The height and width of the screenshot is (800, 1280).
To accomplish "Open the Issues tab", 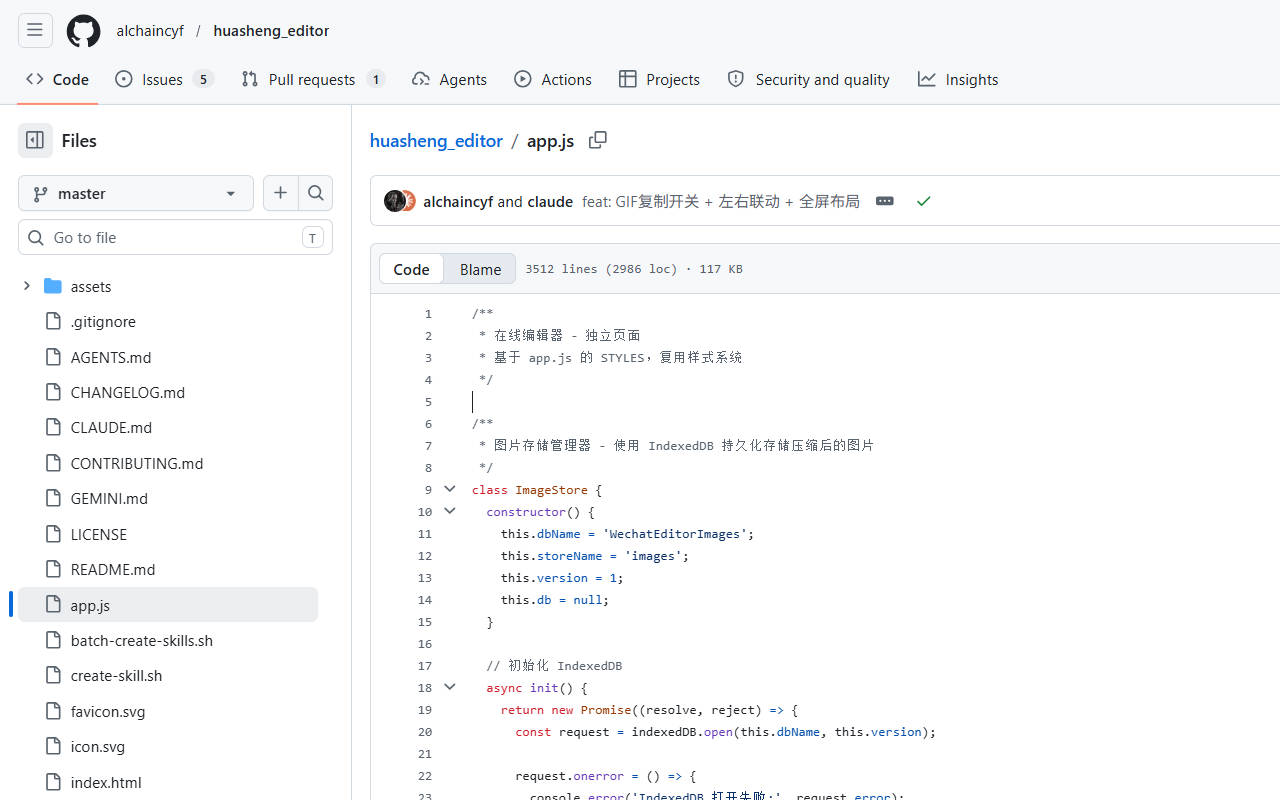I will [x=164, y=80].
